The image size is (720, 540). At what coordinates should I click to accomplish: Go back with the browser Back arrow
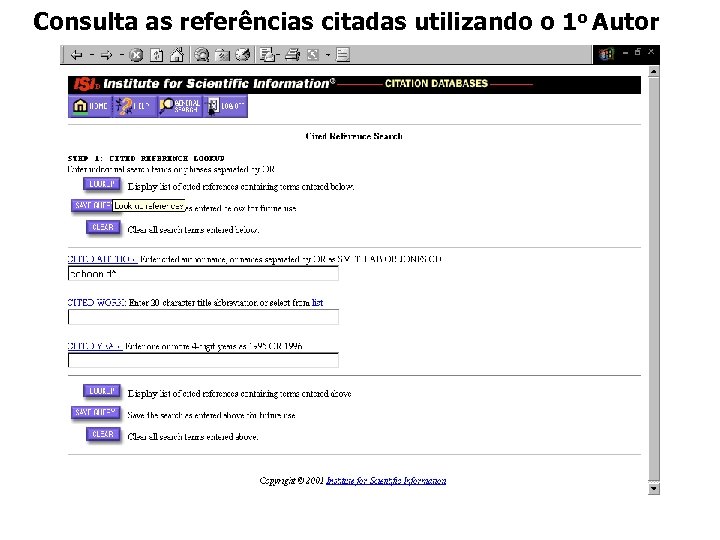pyautogui.click(x=77, y=55)
